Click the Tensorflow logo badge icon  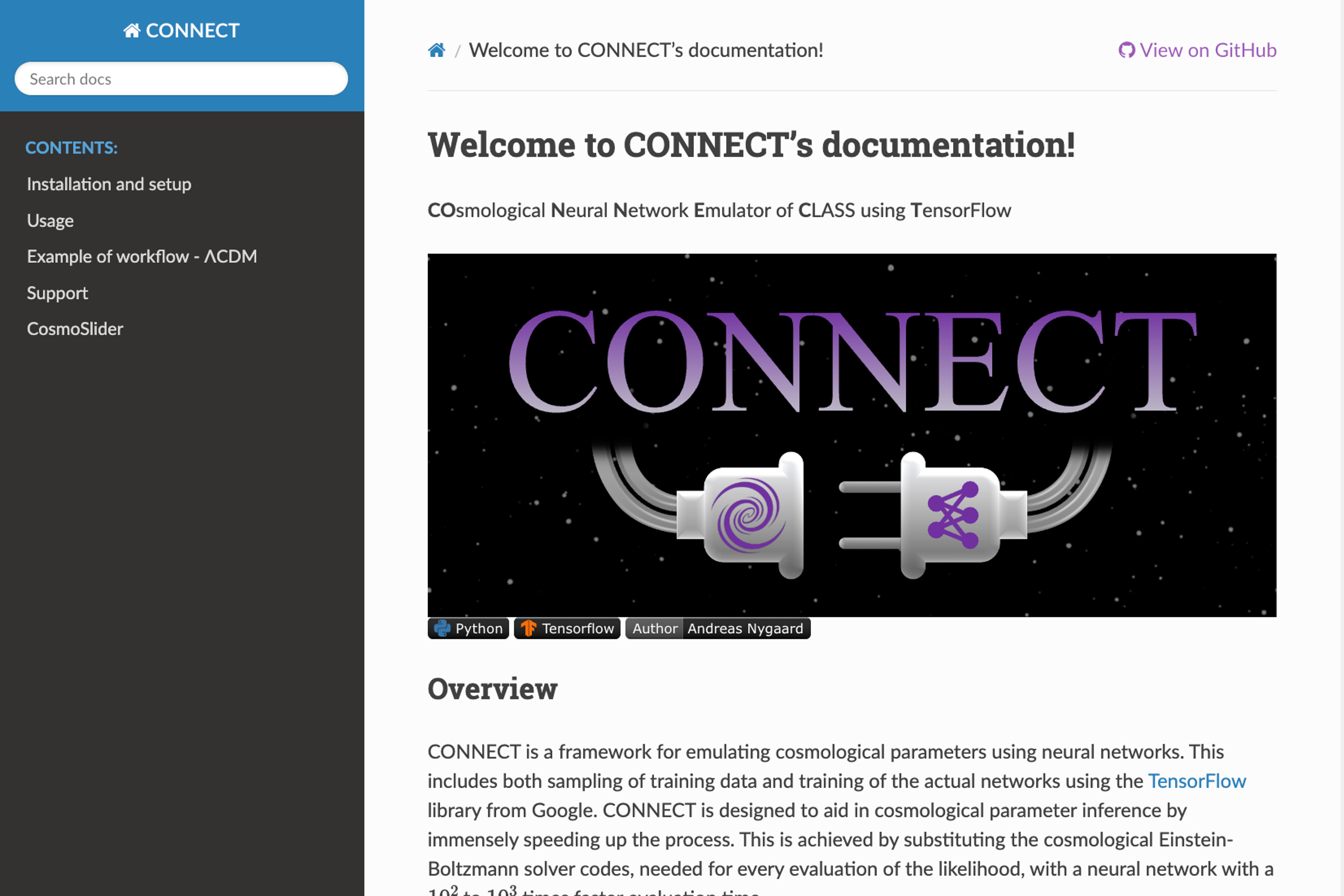coord(529,628)
